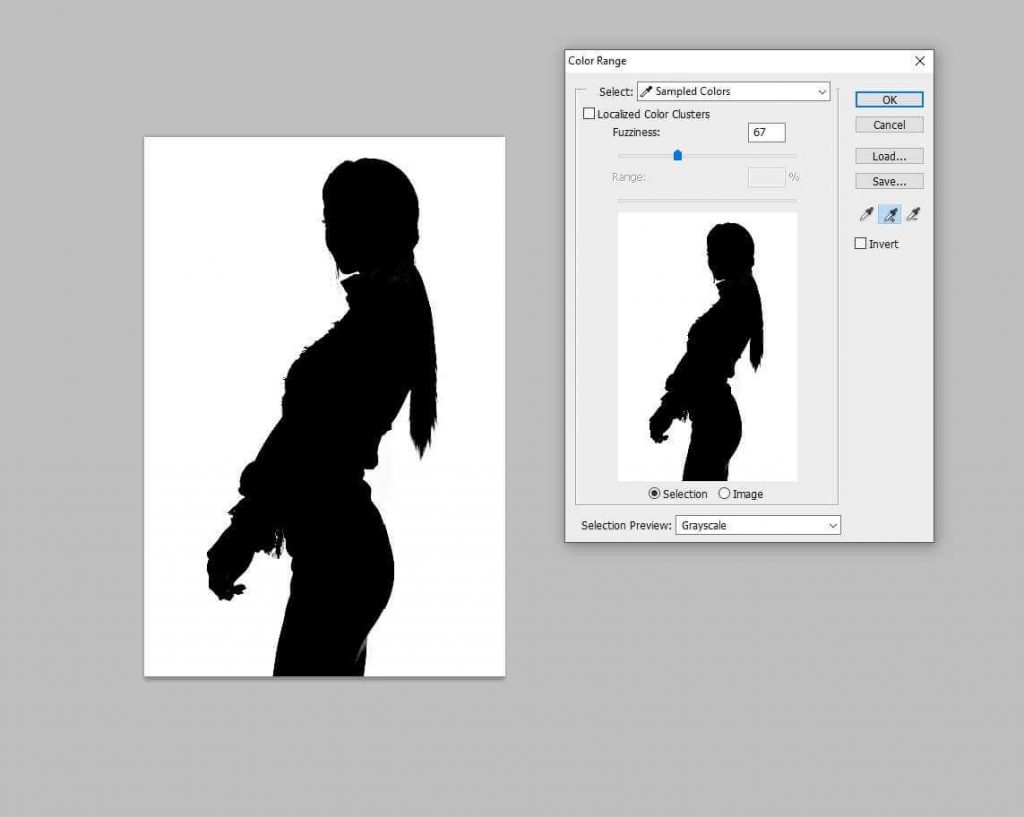Viewport: 1024px width, 817px height.
Task: Click the Save... button
Action: pos(889,181)
